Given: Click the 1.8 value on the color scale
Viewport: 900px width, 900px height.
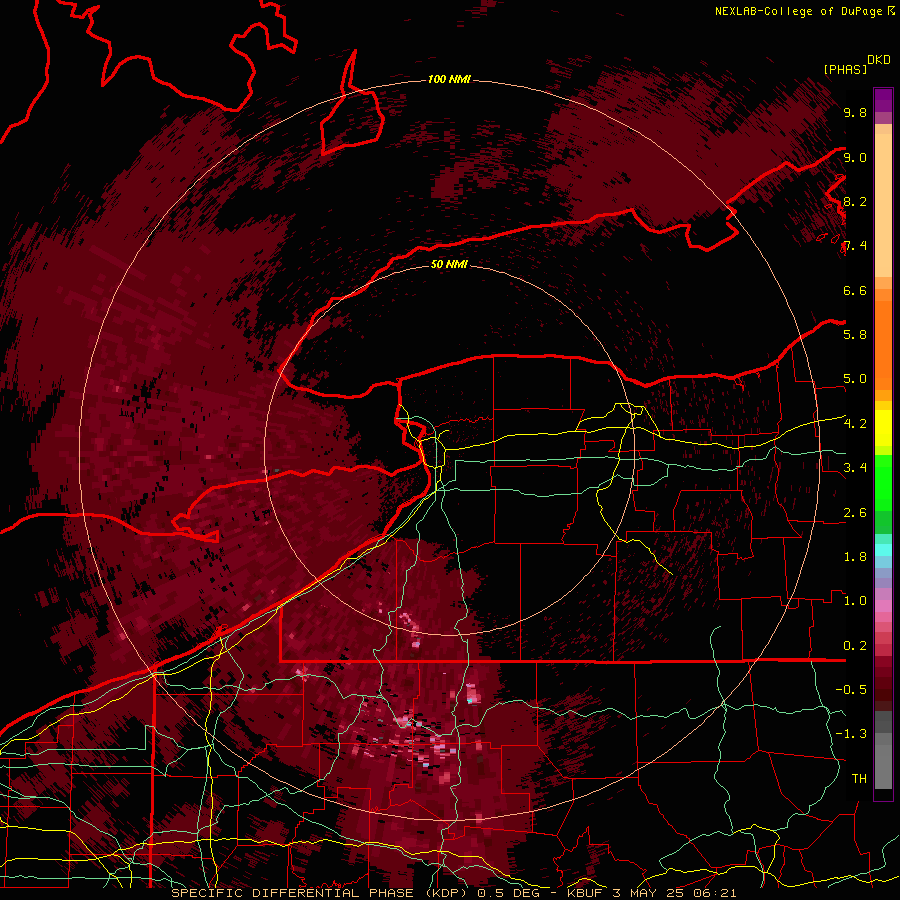Looking at the screenshot, I should pyautogui.click(x=855, y=556).
